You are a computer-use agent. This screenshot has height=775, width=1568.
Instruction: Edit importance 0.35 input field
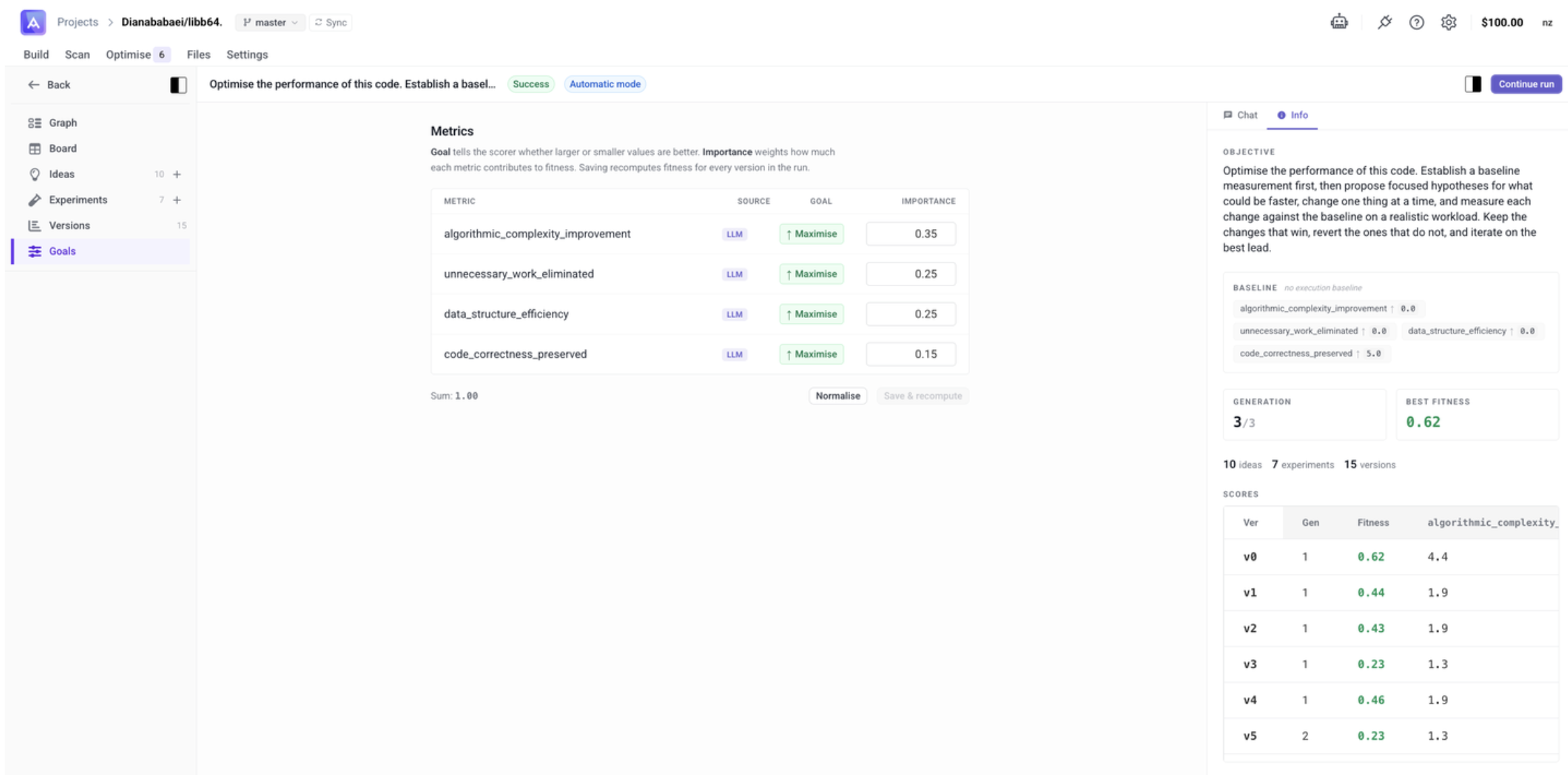pos(911,234)
